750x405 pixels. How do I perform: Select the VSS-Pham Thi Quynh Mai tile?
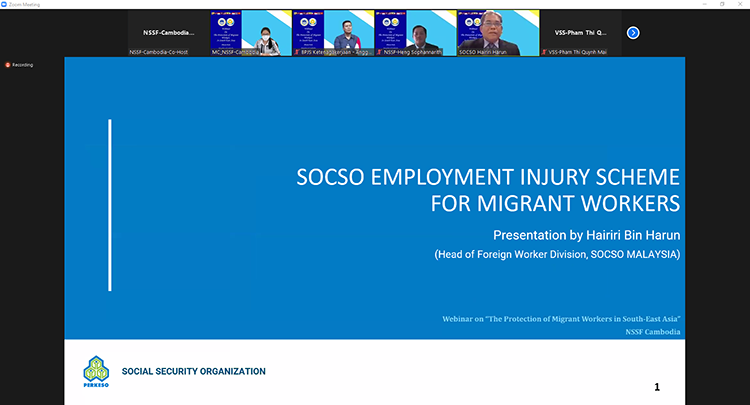[x=581, y=33]
